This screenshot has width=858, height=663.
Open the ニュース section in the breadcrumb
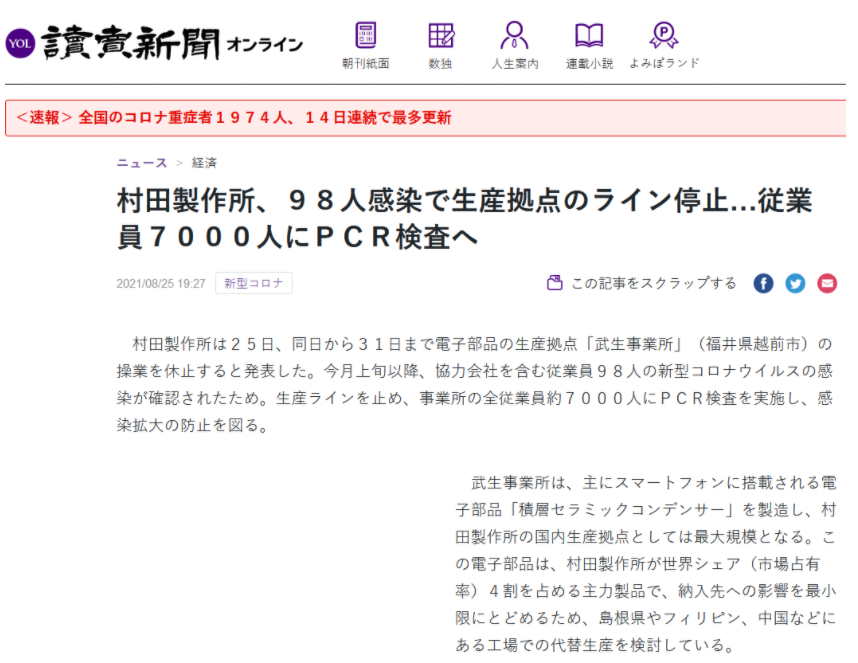click(x=139, y=162)
